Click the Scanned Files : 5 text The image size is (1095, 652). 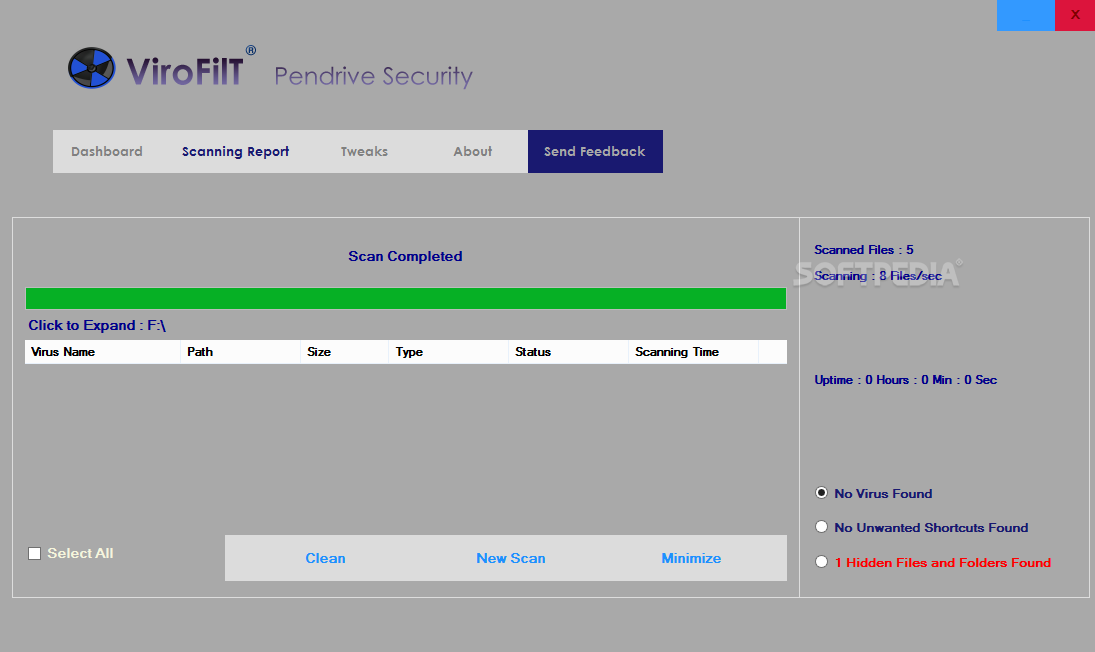(x=864, y=250)
